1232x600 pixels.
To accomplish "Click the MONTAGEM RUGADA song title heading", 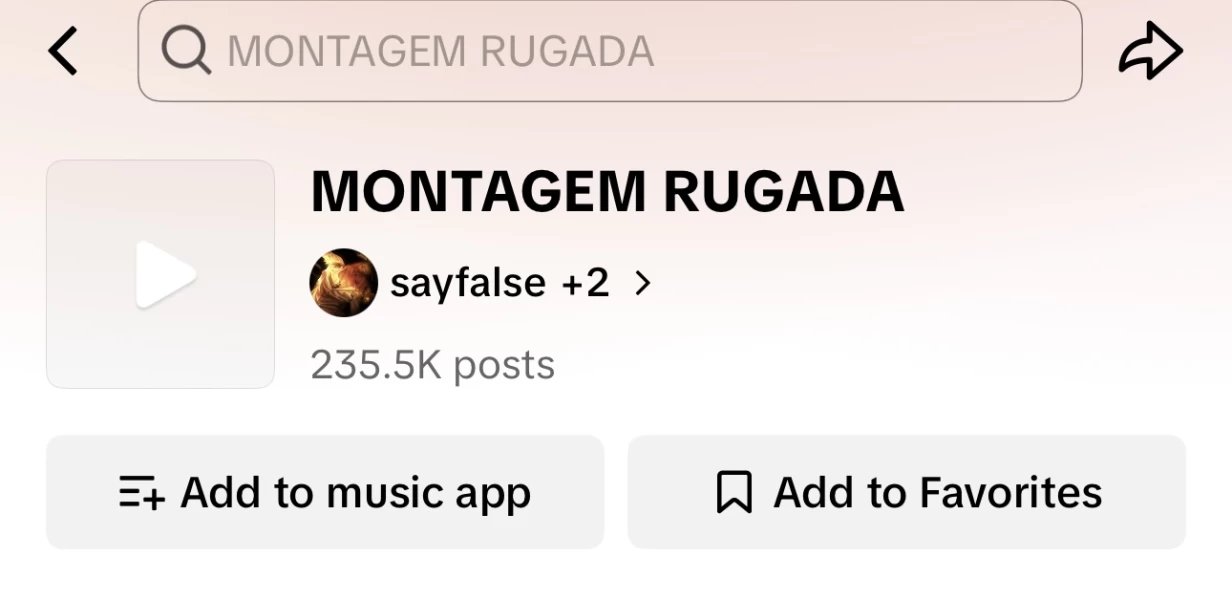I will [x=607, y=191].
